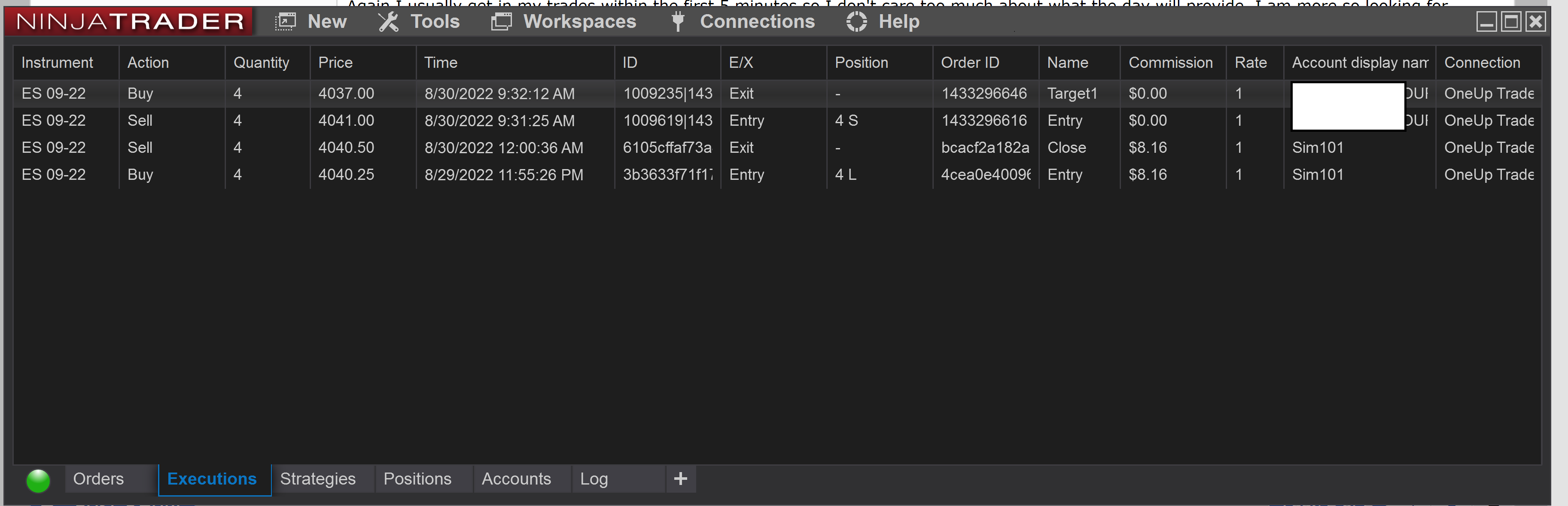Viewport: 1568px width, 506px height.
Task: Close the NinjaTrader window
Action: (1536, 22)
